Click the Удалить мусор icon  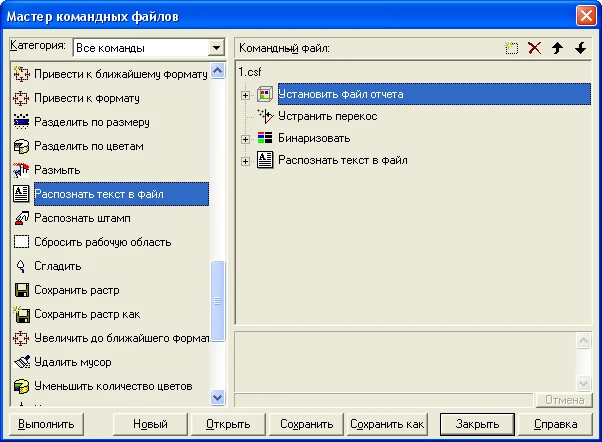point(20,362)
